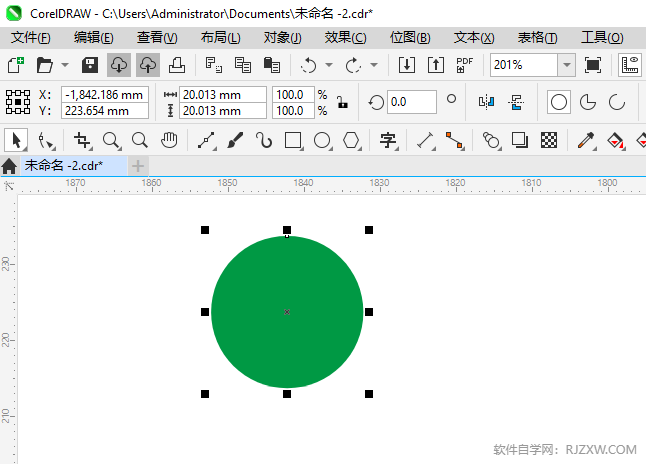Select the Transparency checkerboard tool
This screenshot has height=464, width=646.
pyautogui.click(x=549, y=141)
